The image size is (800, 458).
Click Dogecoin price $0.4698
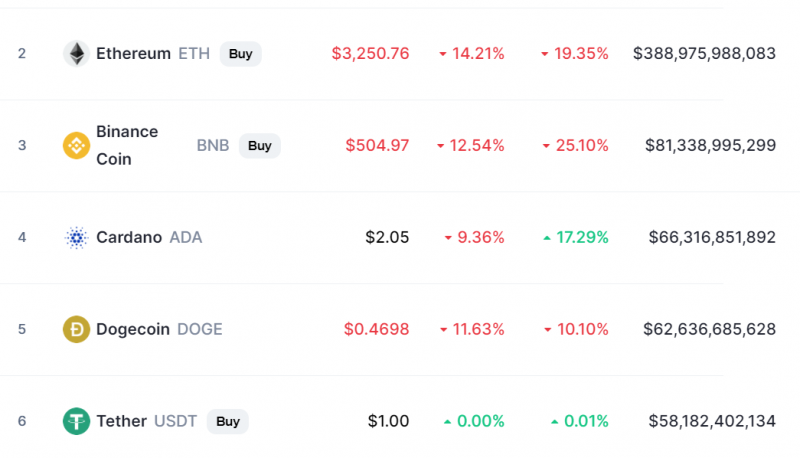(x=377, y=329)
